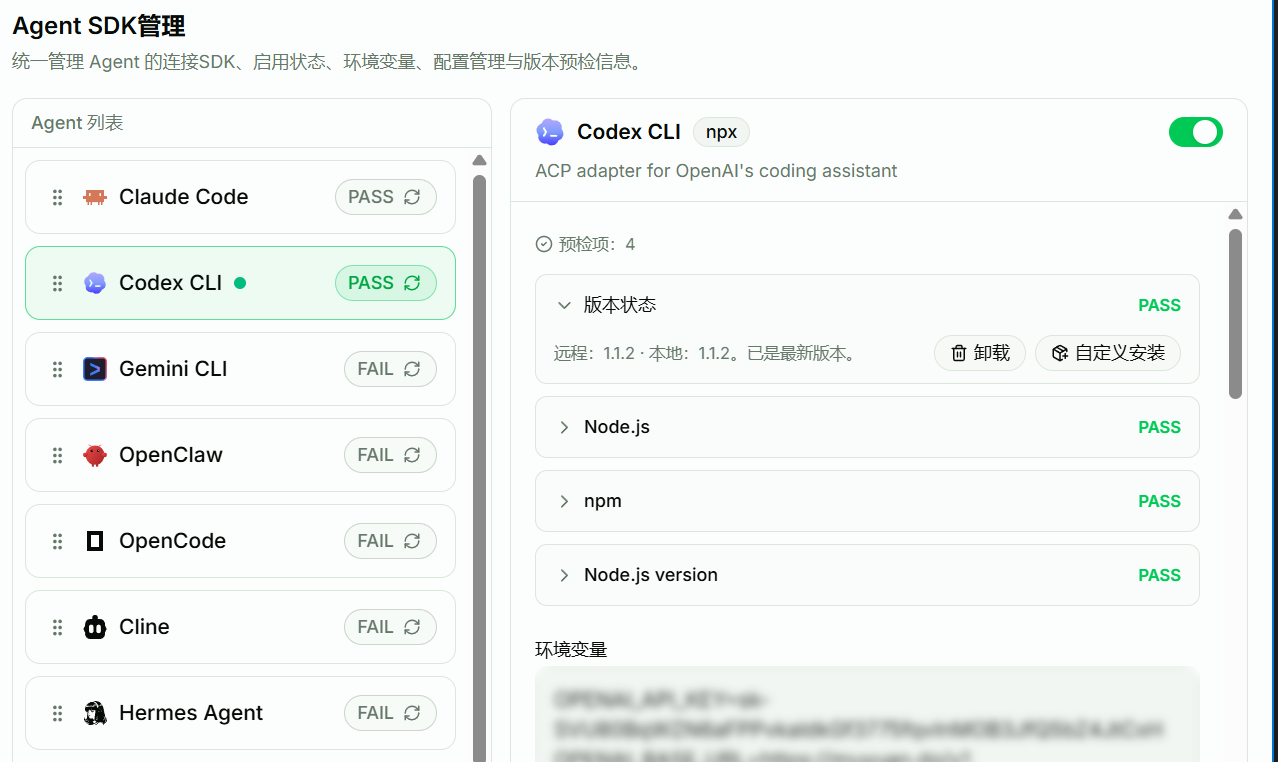Select Claude Code in the agent list

[x=240, y=197]
